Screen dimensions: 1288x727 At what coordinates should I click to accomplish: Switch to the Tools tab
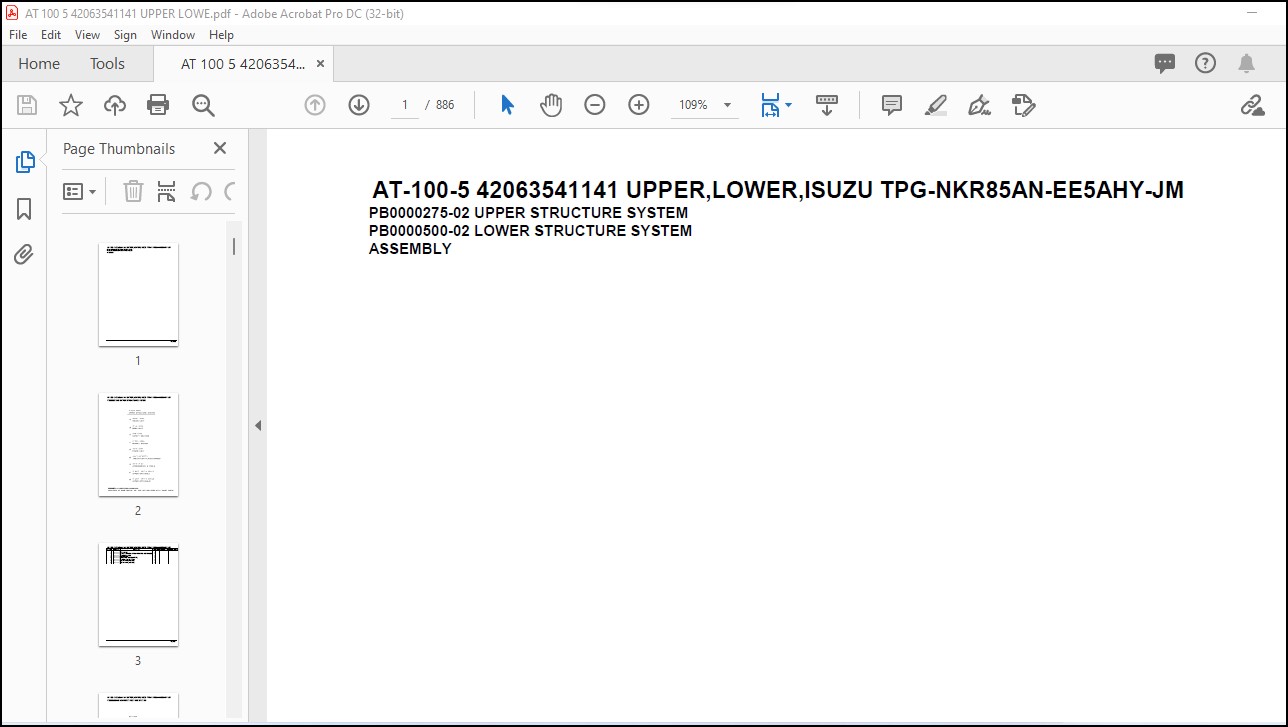(x=107, y=63)
